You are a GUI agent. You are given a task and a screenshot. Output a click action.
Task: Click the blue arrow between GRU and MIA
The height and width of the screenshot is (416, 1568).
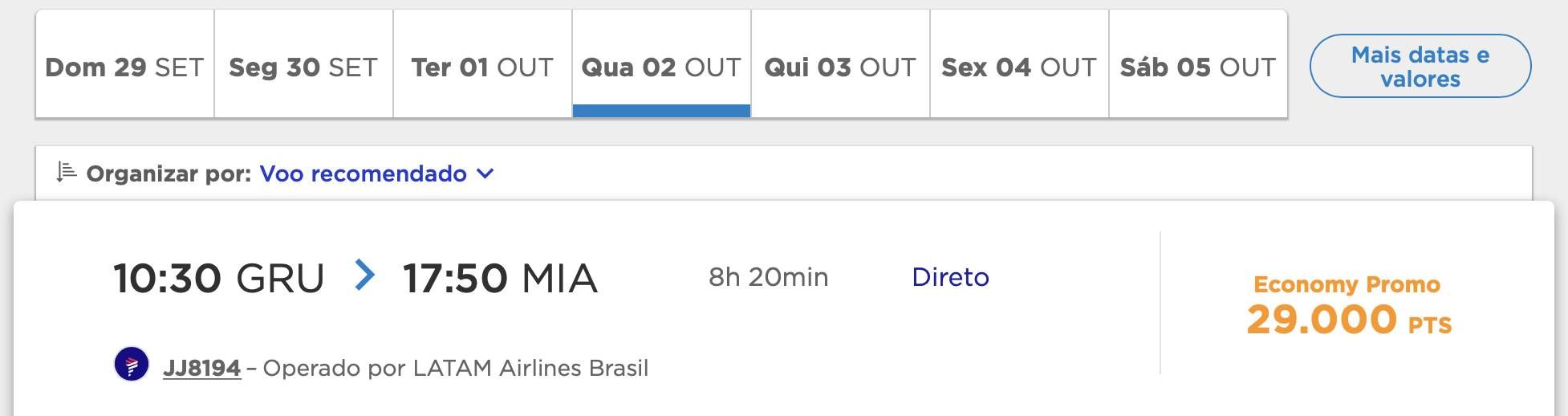coord(365,275)
